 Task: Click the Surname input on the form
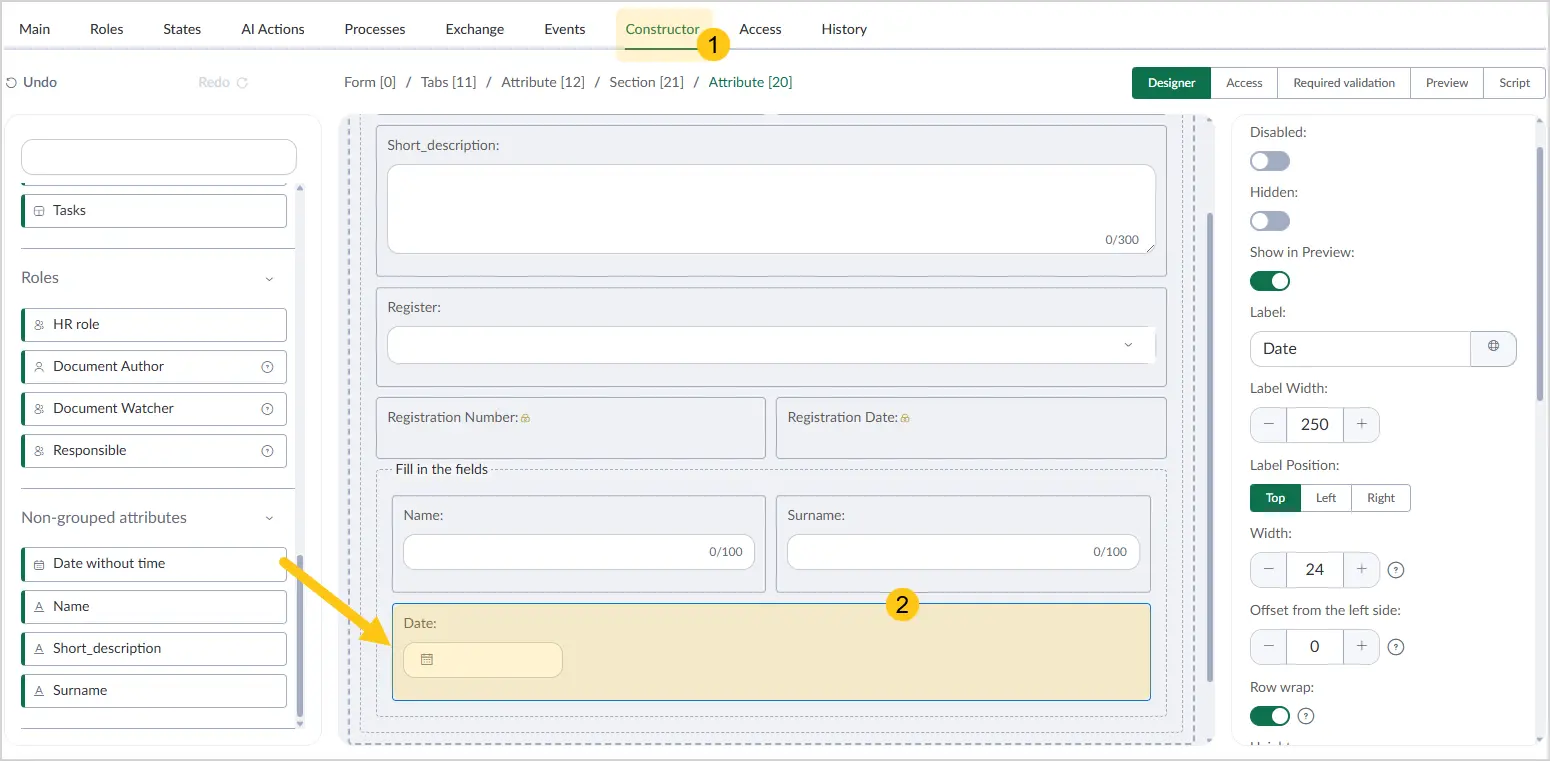(x=963, y=552)
